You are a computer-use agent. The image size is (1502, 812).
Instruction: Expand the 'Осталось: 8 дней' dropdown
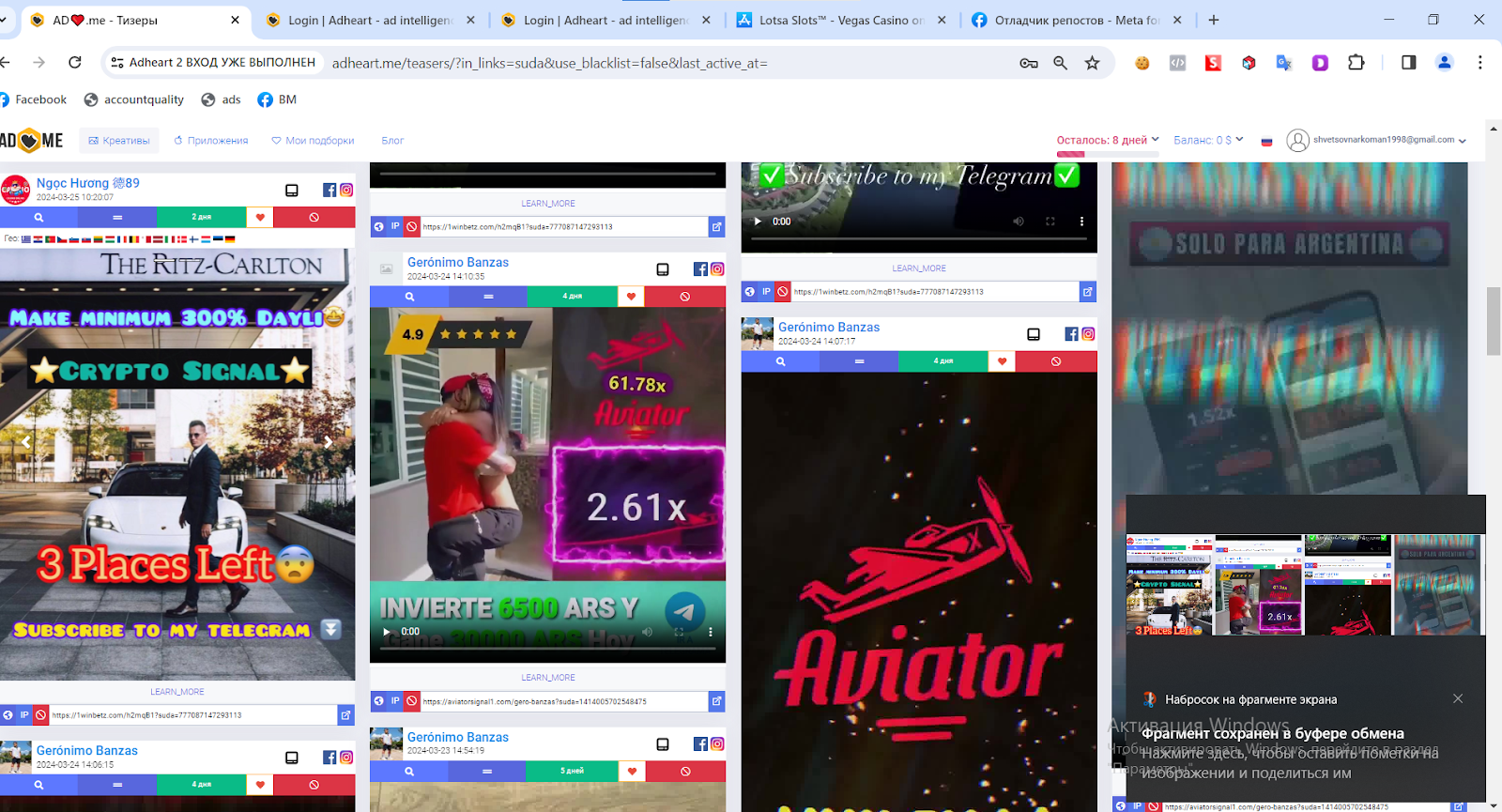click(x=1108, y=140)
